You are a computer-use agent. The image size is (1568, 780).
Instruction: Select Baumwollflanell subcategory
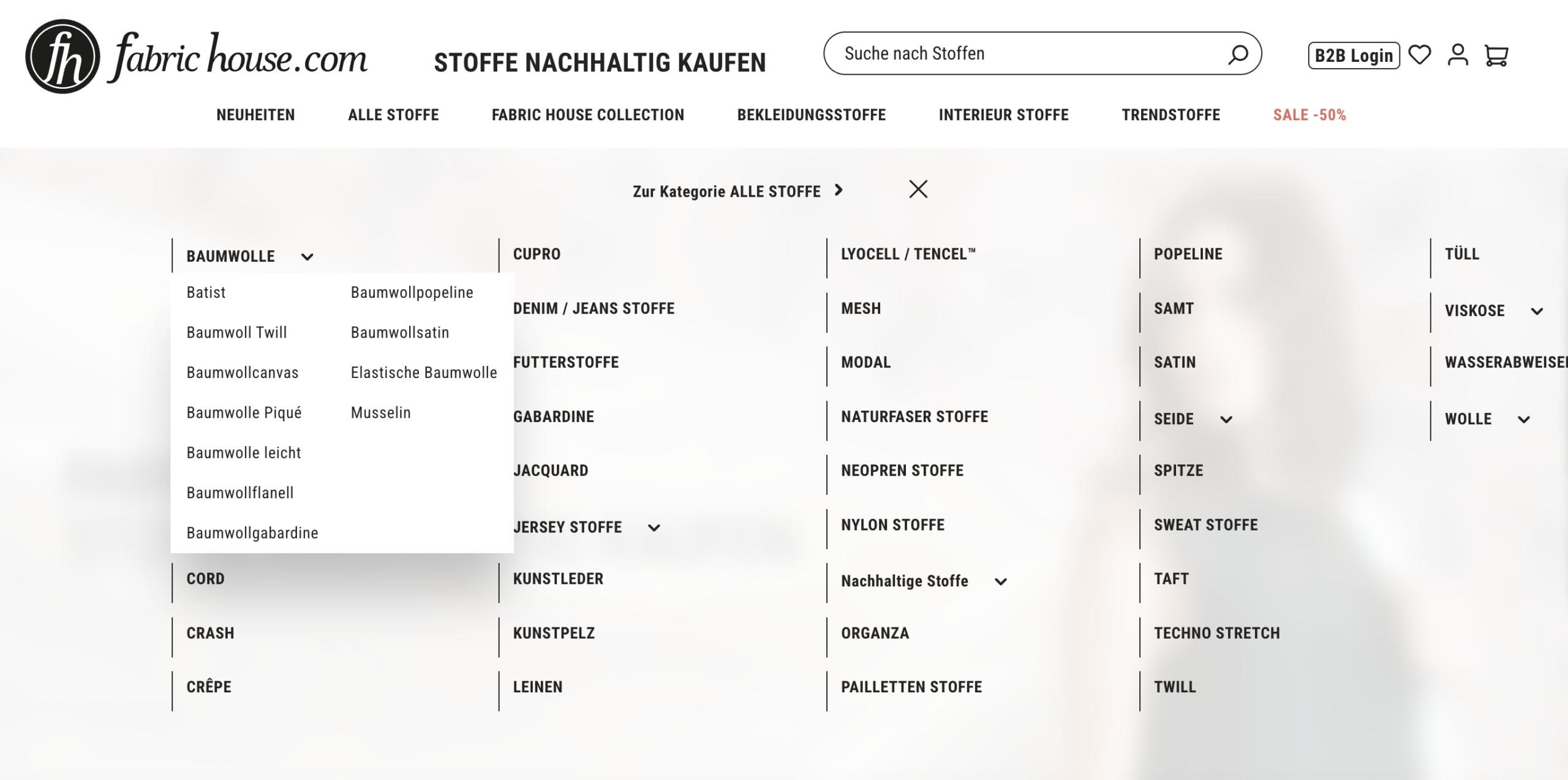pos(240,493)
